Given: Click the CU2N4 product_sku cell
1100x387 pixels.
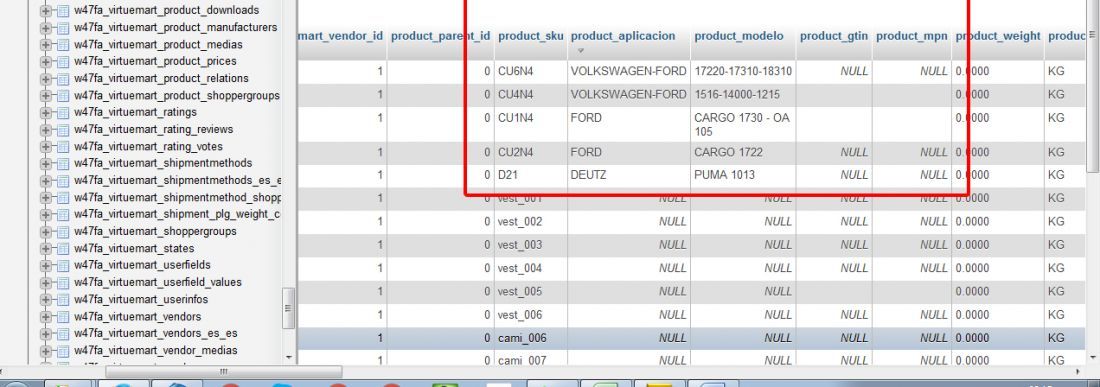Looking at the screenshot, I should (x=530, y=152).
